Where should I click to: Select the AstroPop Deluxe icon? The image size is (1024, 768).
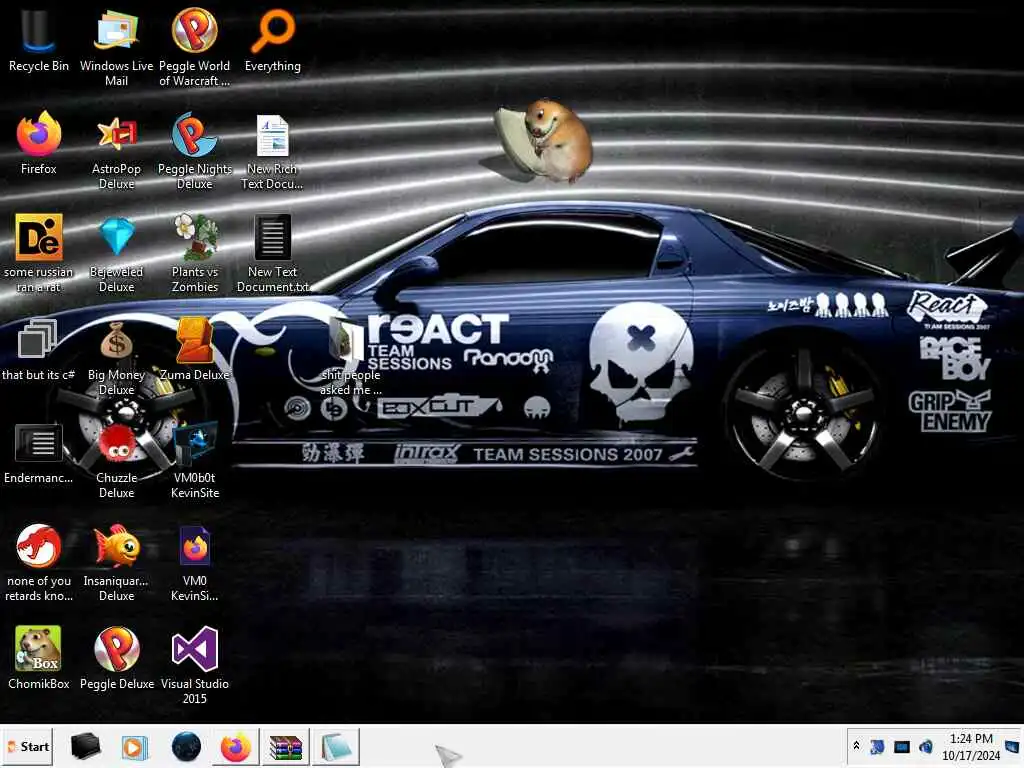pos(116,152)
